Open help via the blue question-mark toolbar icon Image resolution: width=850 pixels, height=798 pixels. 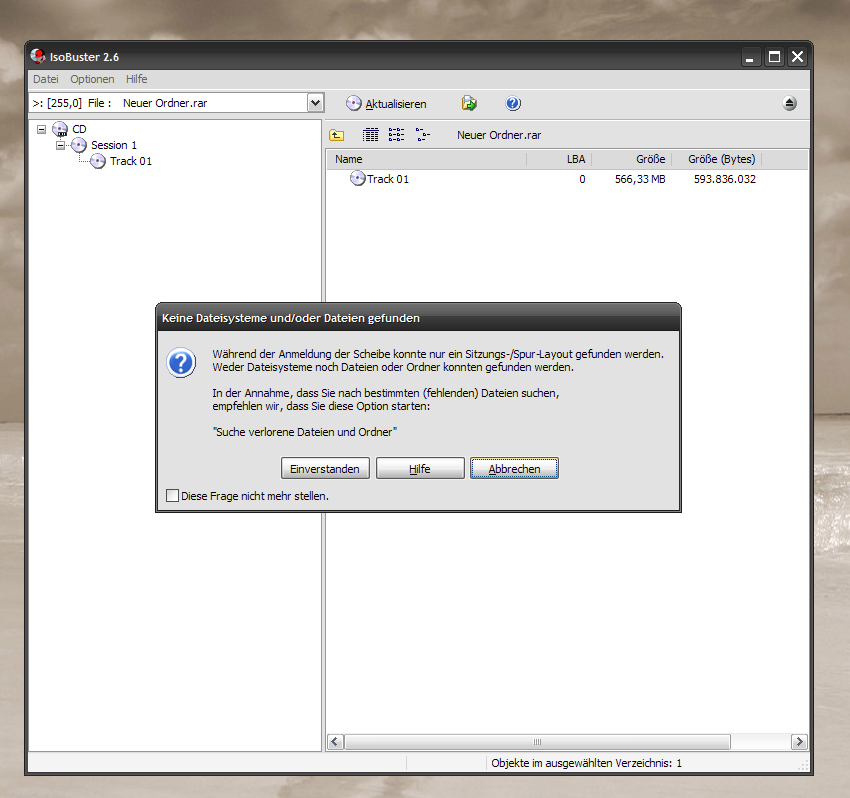coord(513,103)
